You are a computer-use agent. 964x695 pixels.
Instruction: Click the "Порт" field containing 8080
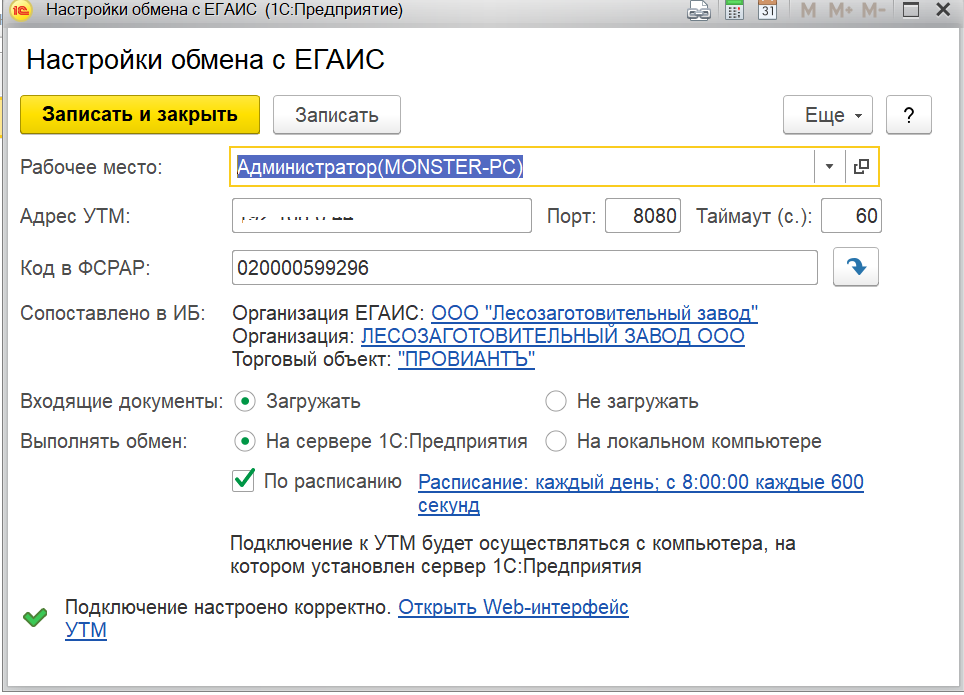tap(643, 216)
